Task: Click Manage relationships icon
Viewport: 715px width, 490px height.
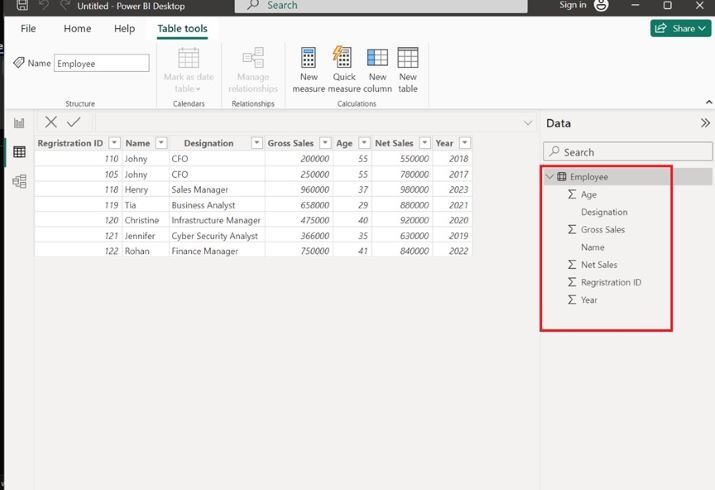Action: pyautogui.click(x=253, y=58)
